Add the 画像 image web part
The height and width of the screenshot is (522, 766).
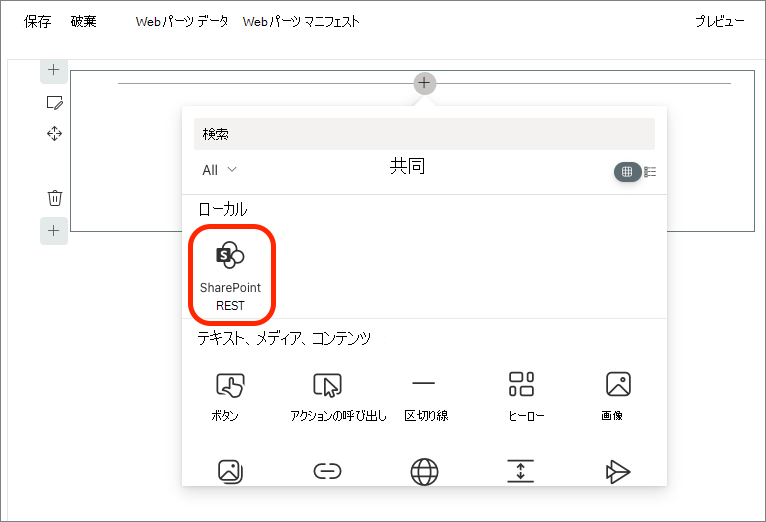point(617,397)
